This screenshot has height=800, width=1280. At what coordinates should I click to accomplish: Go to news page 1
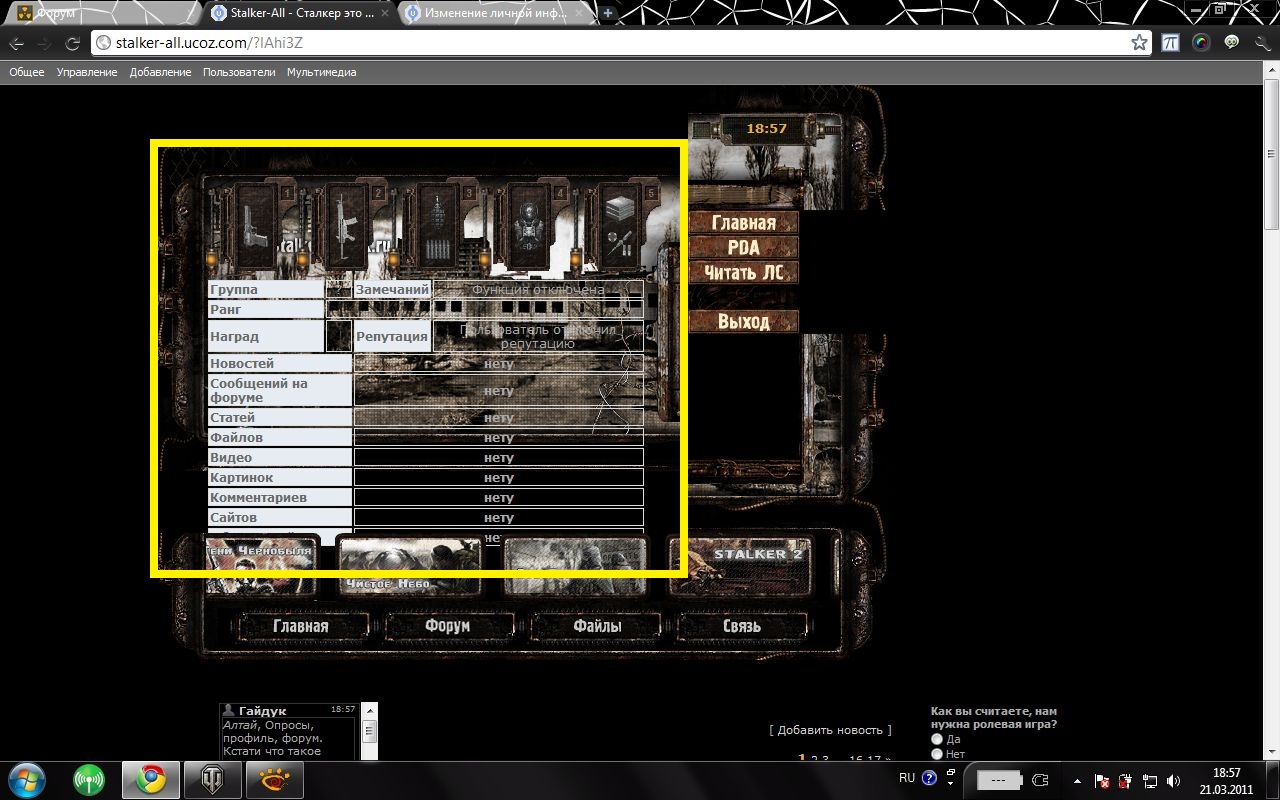(801, 758)
